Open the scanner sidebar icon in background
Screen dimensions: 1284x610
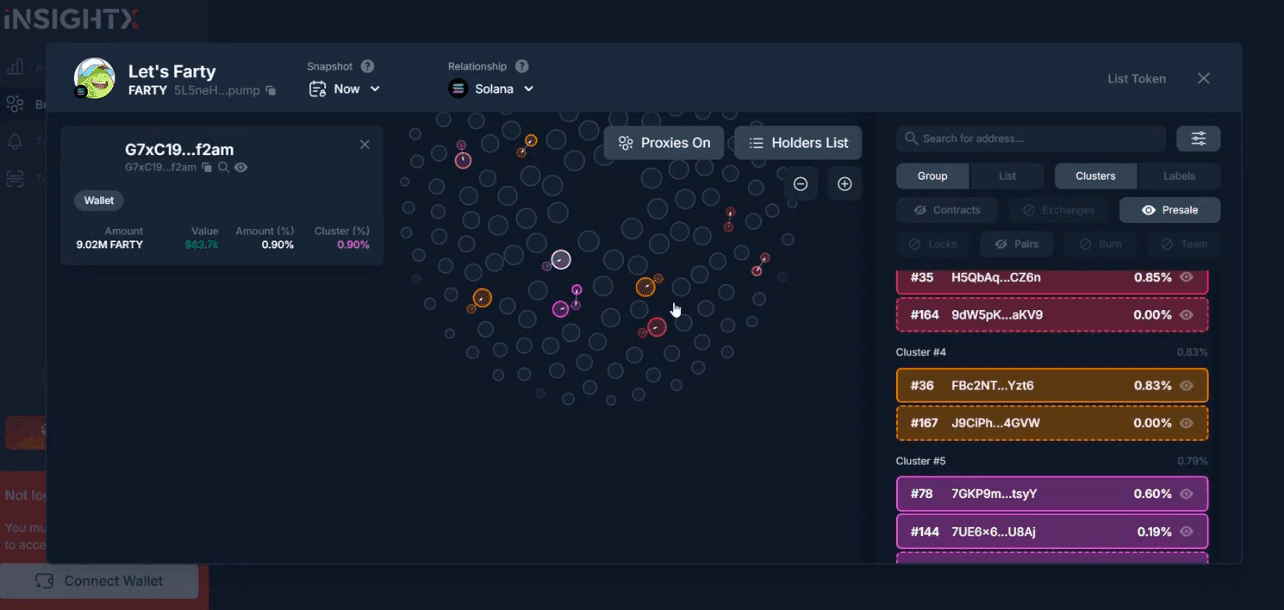[15, 179]
